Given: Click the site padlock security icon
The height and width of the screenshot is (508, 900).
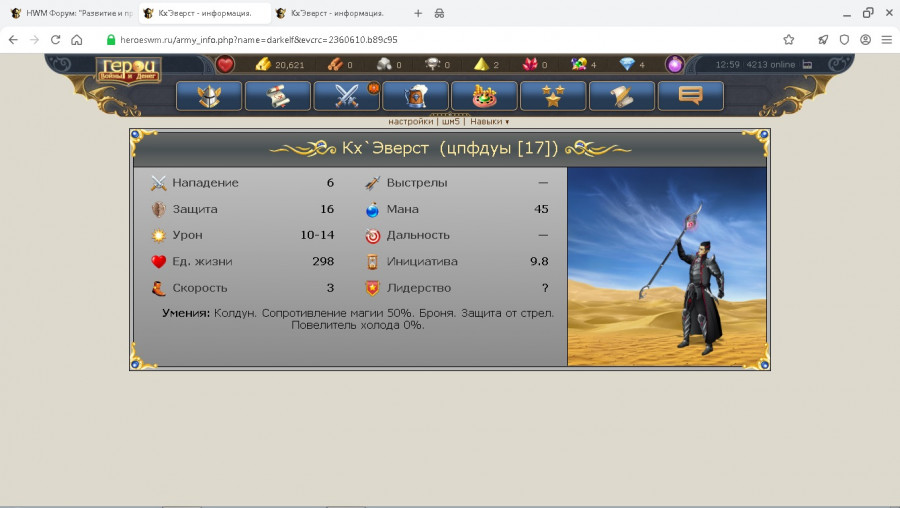Looking at the screenshot, I should [x=111, y=40].
